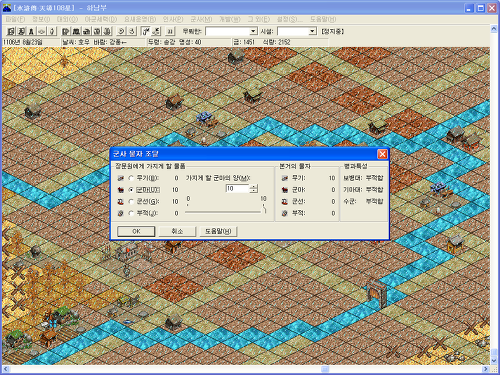Viewport: 500px width, 375px height.
Task: Click the gold status 금: 1451
Action: coord(244,42)
